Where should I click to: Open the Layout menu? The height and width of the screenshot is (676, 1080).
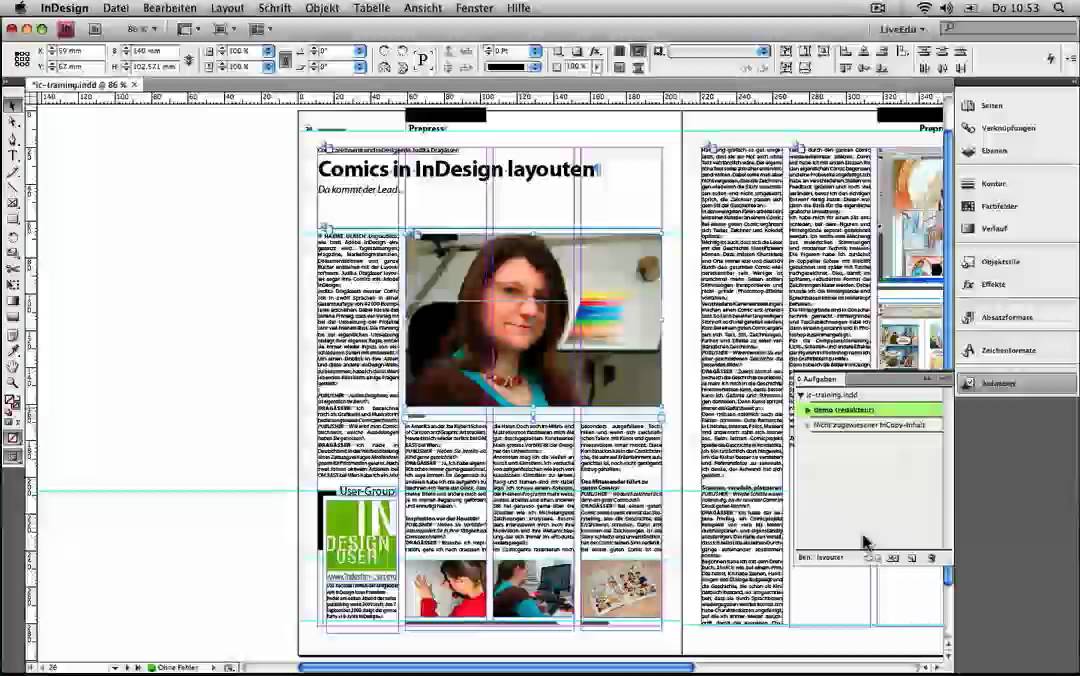click(227, 8)
